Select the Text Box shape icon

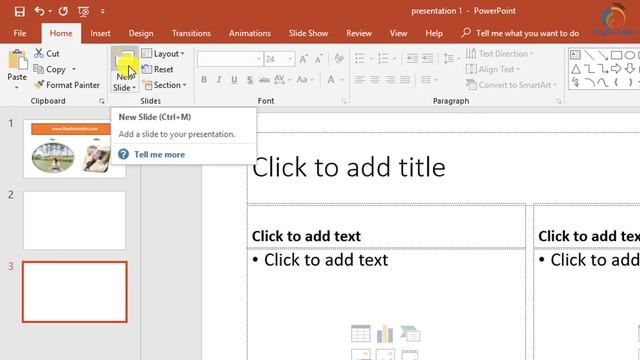point(575,55)
